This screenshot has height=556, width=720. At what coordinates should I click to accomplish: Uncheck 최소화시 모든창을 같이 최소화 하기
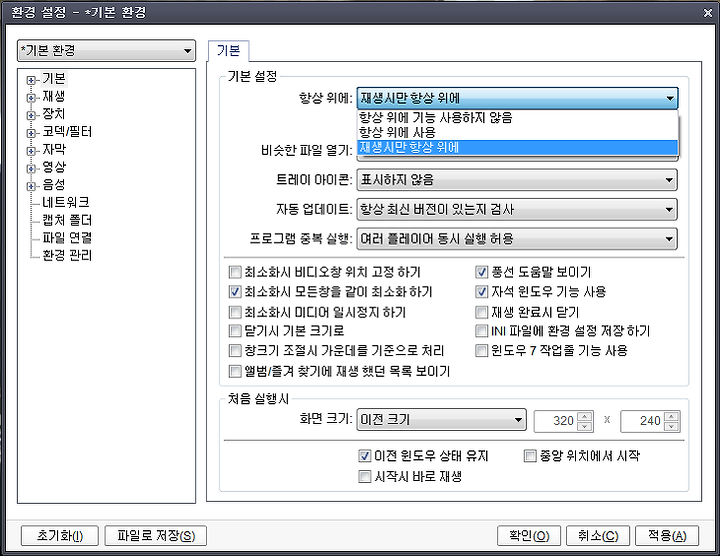click(x=235, y=292)
